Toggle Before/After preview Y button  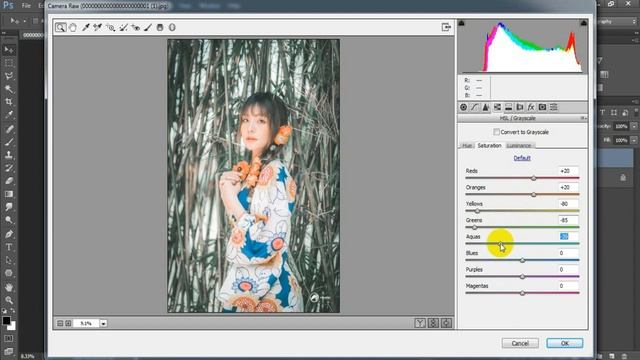420,323
